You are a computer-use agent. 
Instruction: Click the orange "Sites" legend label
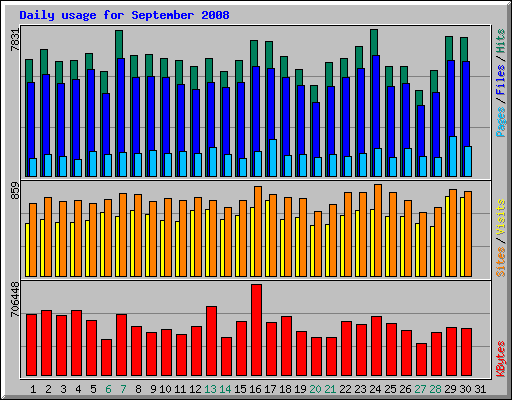click(x=501, y=262)
